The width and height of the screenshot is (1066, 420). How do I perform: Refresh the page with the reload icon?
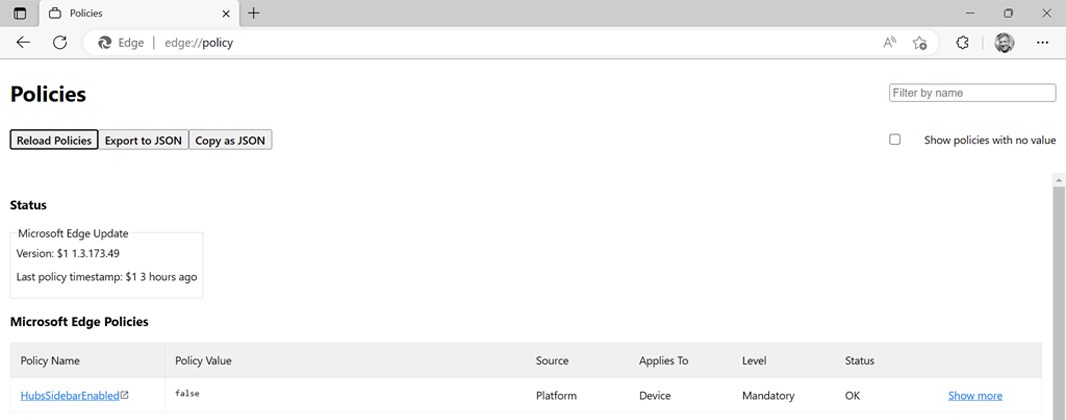click(60, 43)
